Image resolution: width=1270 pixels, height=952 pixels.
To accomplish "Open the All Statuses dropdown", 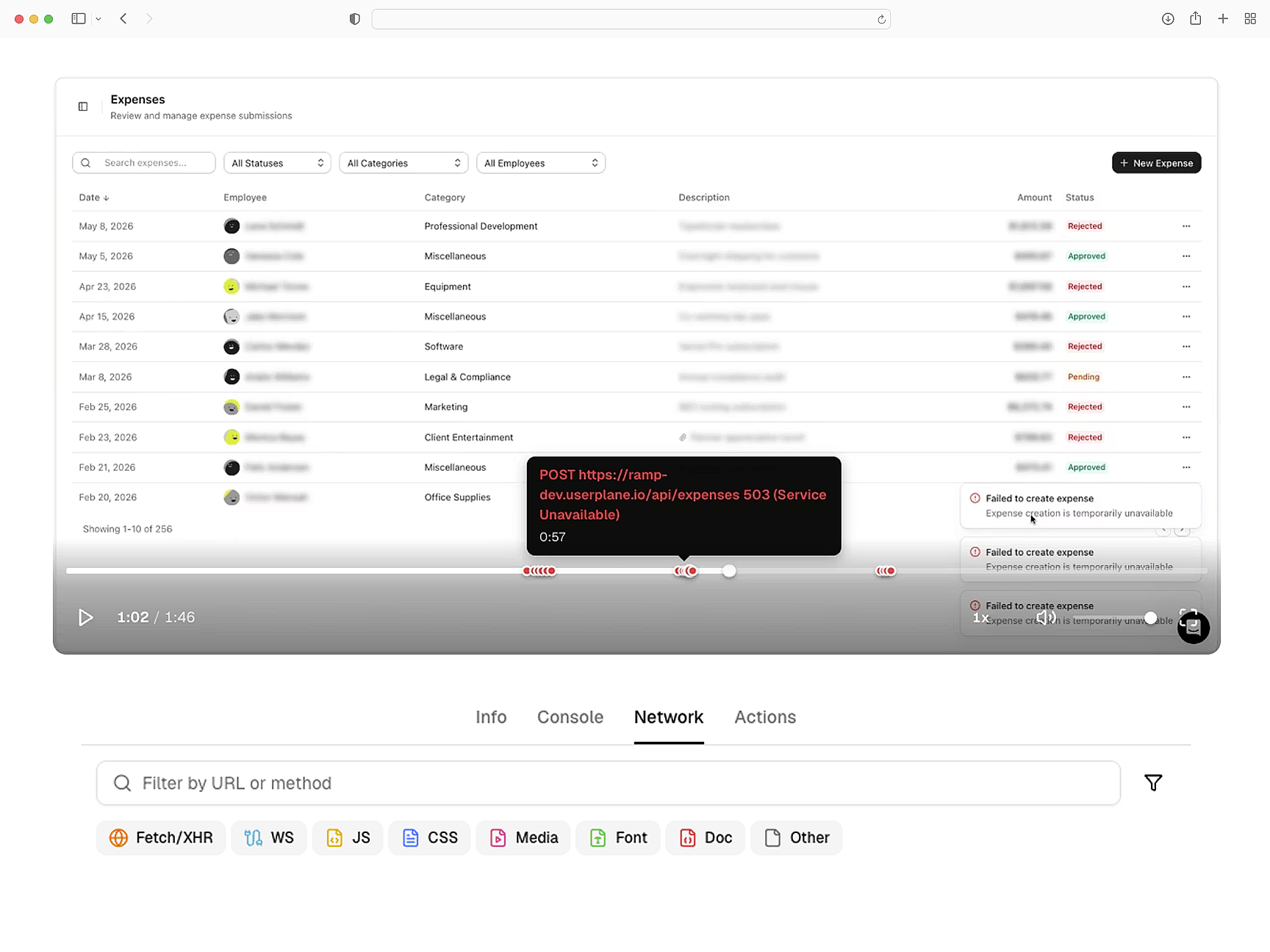I will [277, 162].
